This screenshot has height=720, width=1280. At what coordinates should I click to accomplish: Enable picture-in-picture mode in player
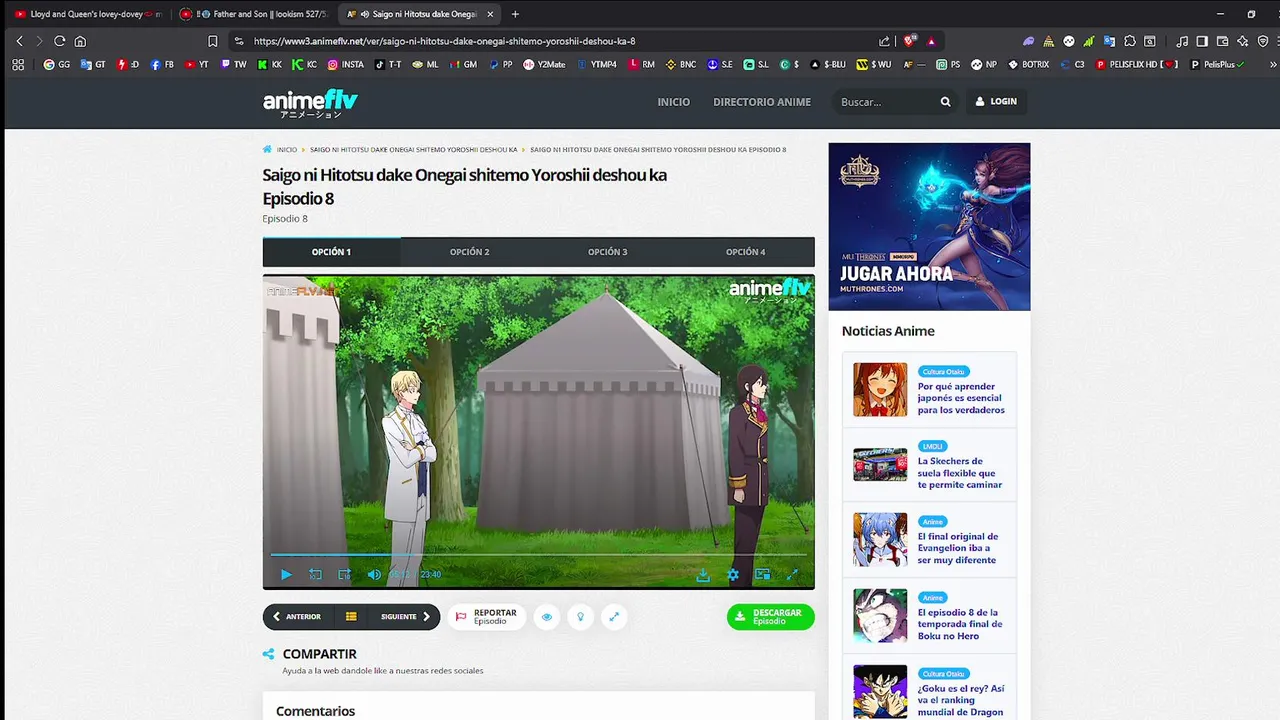[x=763, y=574]
